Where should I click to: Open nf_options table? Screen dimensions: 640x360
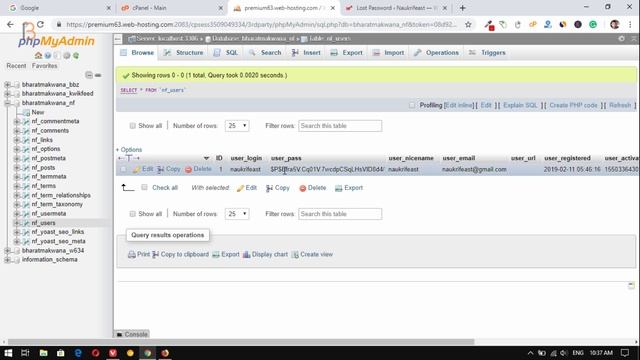[x=46, y=149]
